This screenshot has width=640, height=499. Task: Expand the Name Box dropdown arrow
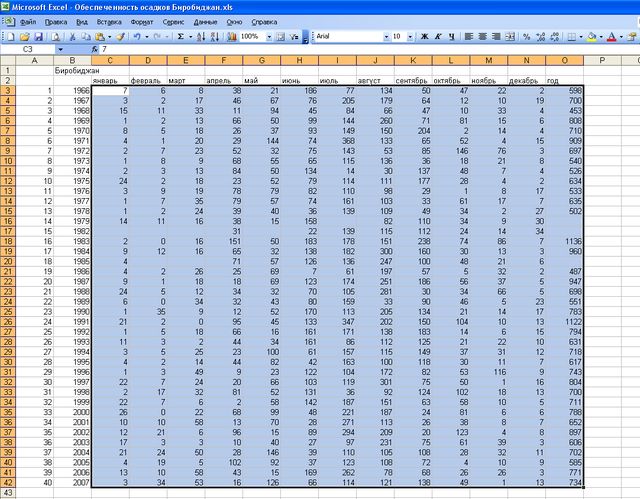pos(60,49)
